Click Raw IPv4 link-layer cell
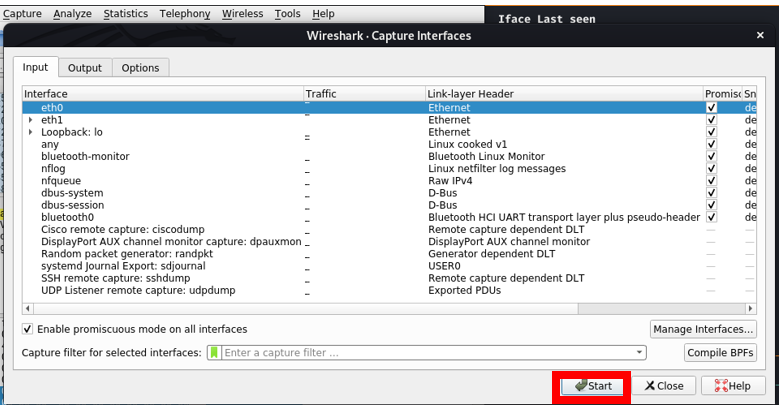Screen dimensions: 779x405 450,180
